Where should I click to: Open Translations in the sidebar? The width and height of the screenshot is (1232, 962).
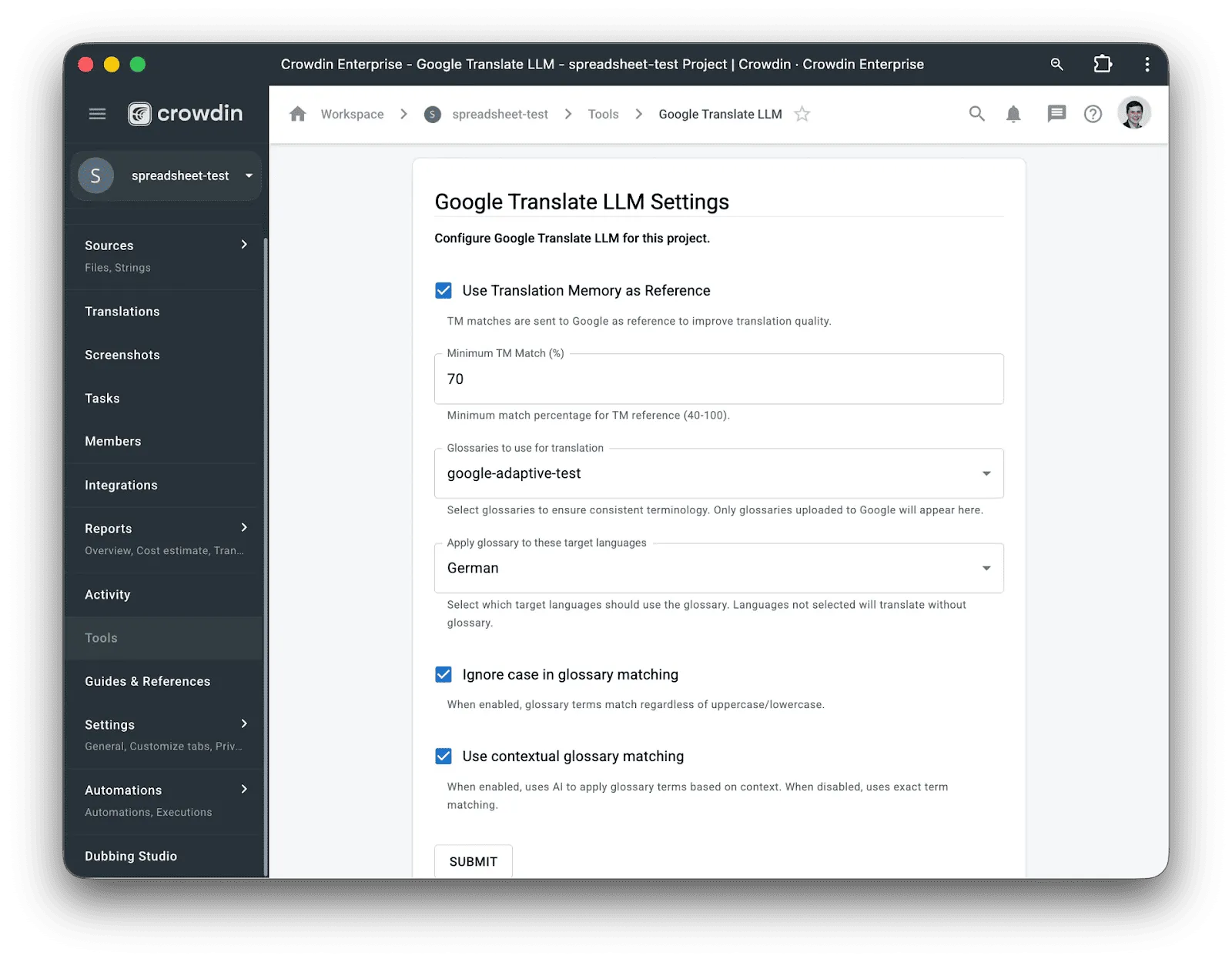click(122, 311)
